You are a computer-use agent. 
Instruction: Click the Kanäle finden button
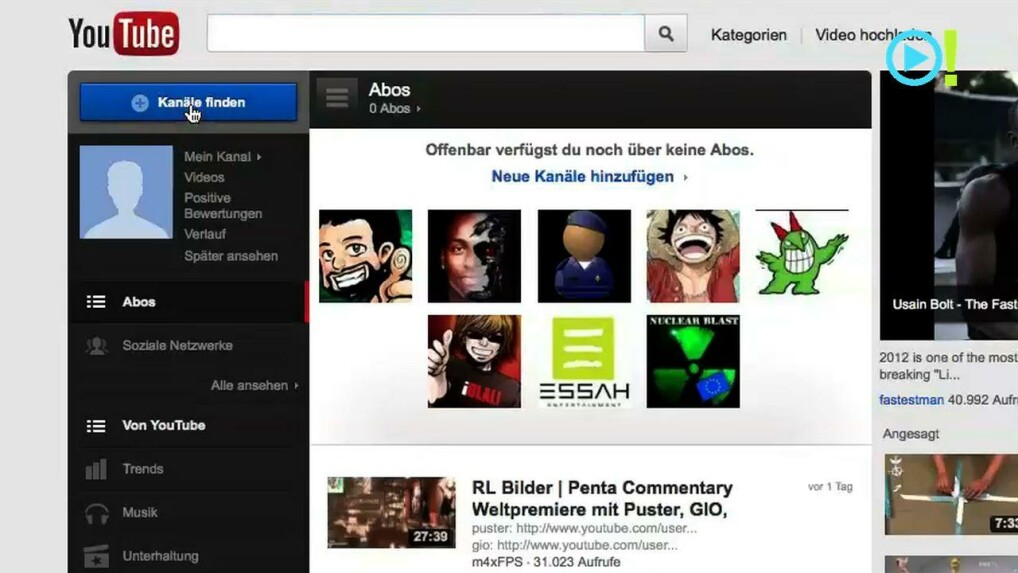point(188,102)
